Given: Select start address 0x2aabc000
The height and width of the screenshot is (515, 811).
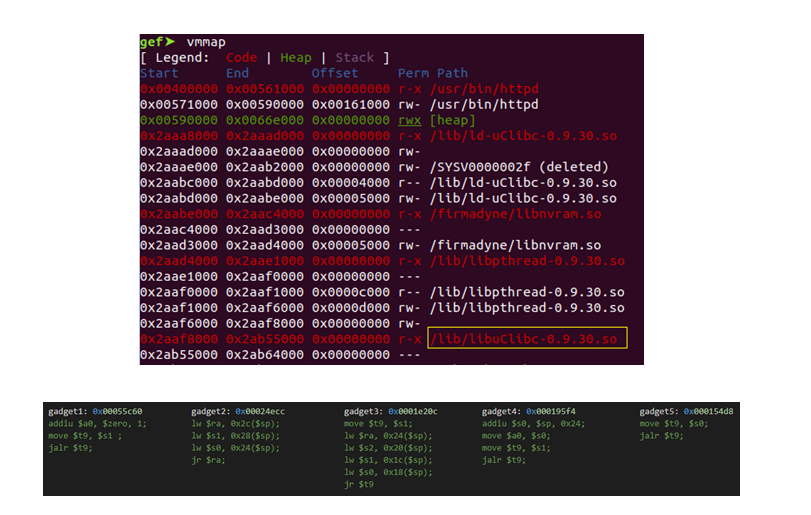Looking at the screenshot, I should click(178, 183).
